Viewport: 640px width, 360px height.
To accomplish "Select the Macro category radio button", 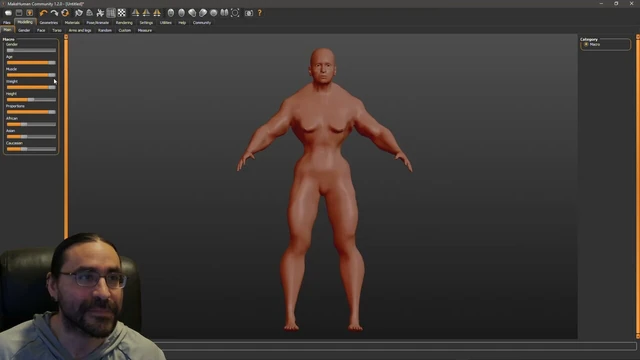I will click(x=586, y=44).
